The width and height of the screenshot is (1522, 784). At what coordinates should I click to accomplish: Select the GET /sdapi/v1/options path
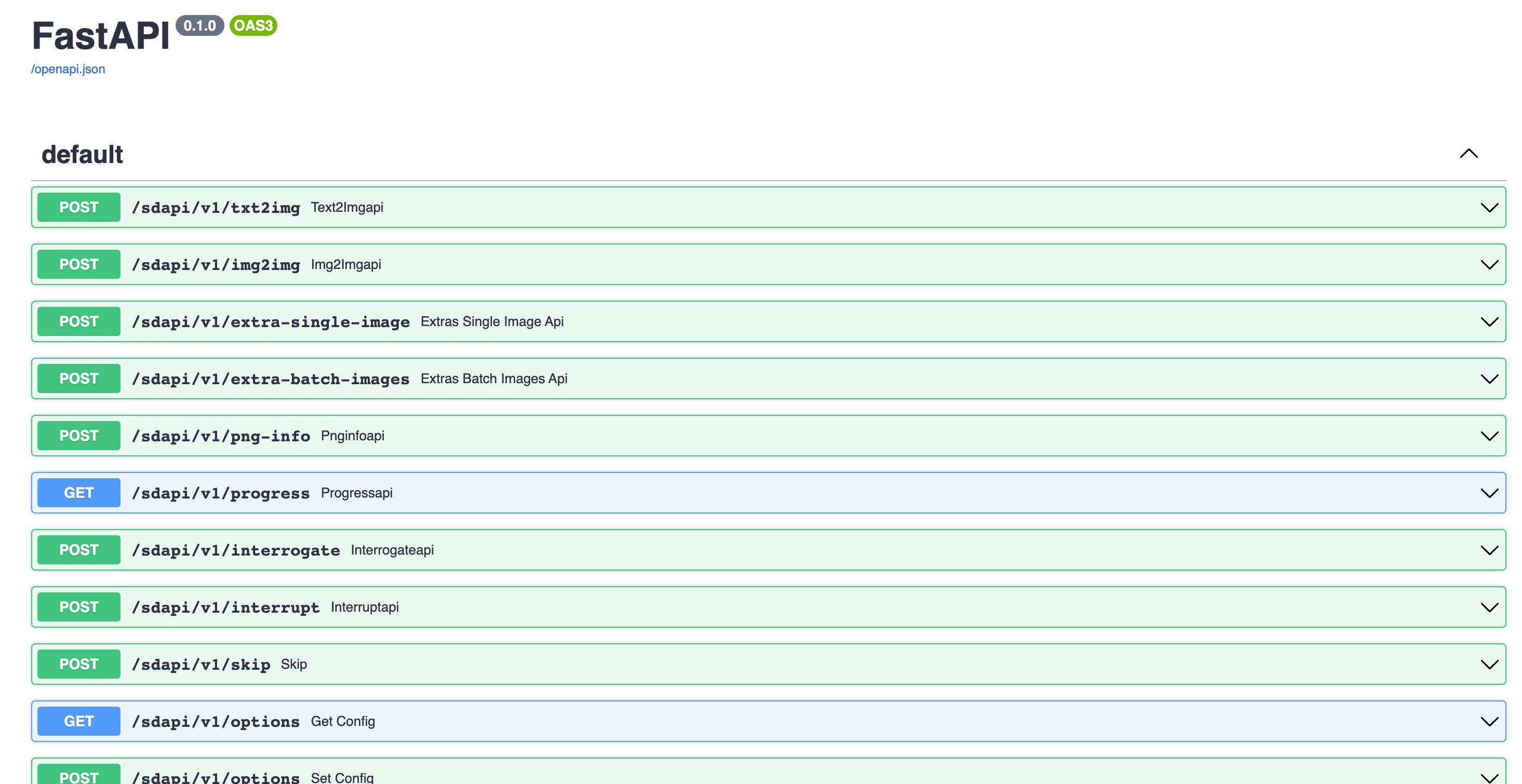tap(216, 722)
